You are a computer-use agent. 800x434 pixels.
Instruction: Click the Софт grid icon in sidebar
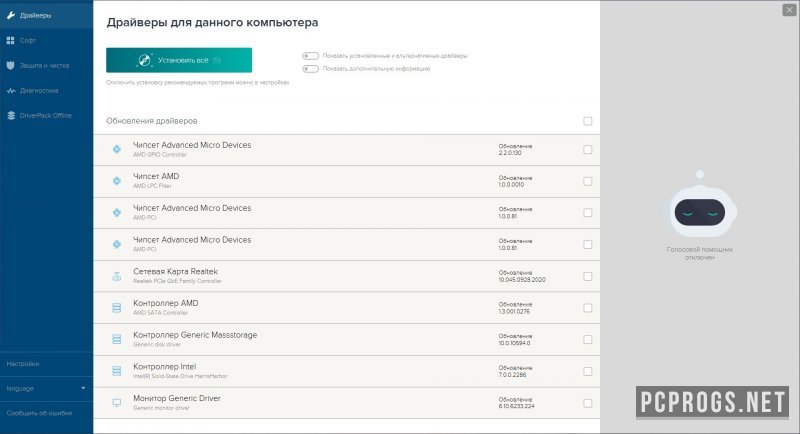[11, 40]
